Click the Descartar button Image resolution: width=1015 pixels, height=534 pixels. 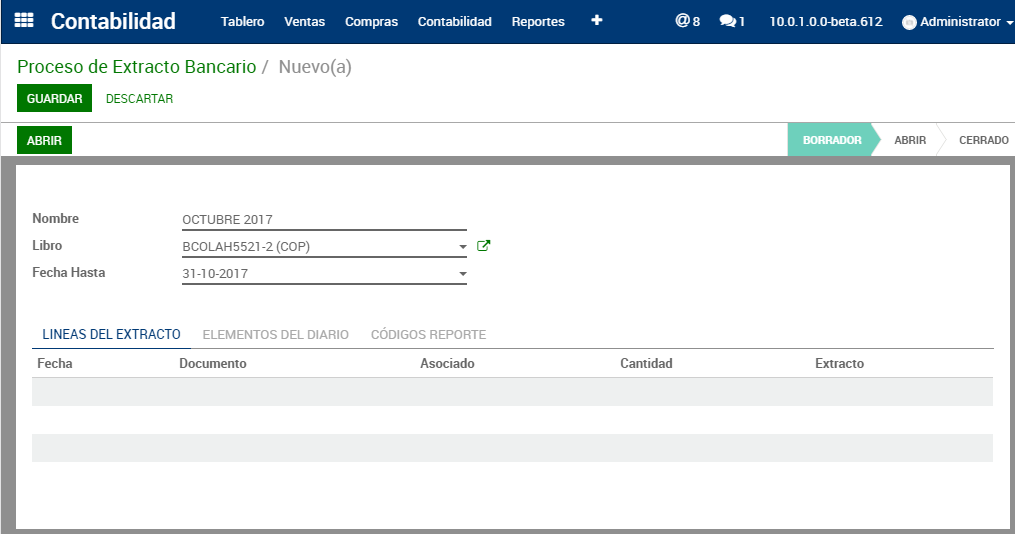139,99
